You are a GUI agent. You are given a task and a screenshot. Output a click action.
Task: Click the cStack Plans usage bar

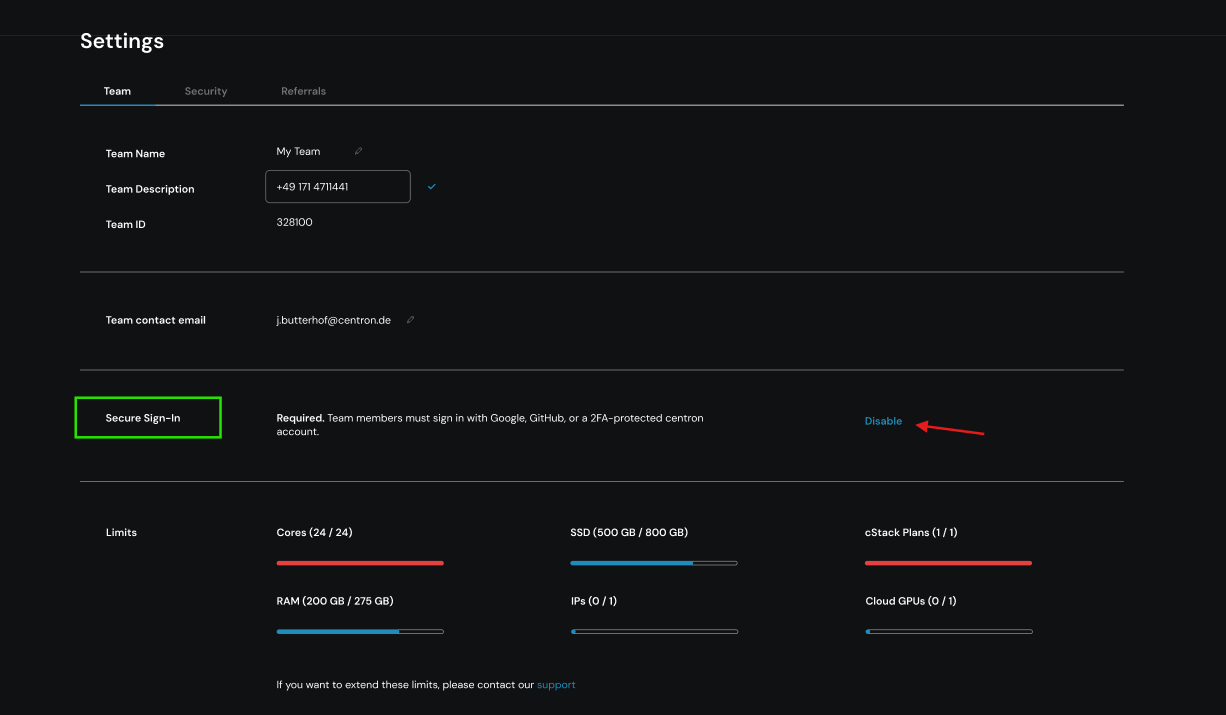pos(948,563)
